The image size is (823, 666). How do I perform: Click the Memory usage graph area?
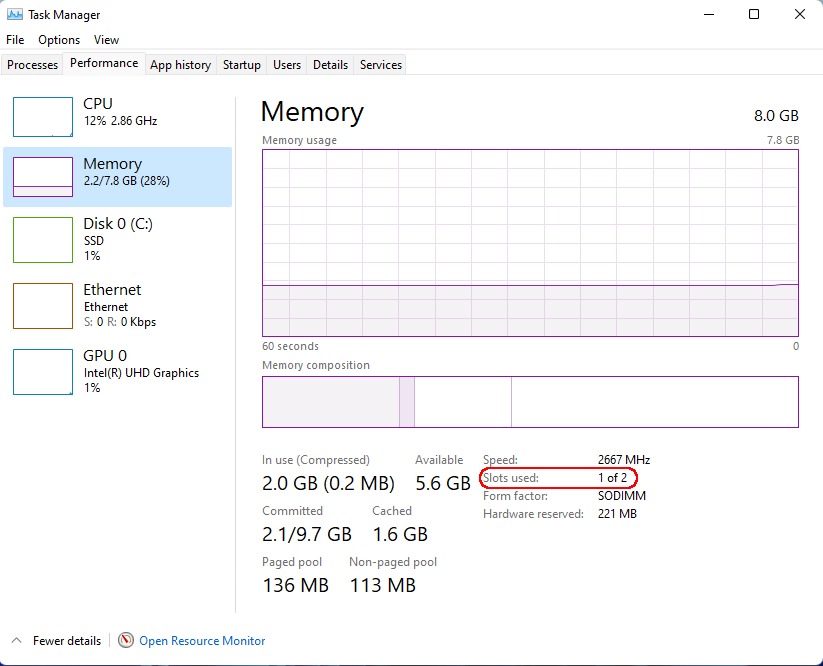click(x=530, y=243)
